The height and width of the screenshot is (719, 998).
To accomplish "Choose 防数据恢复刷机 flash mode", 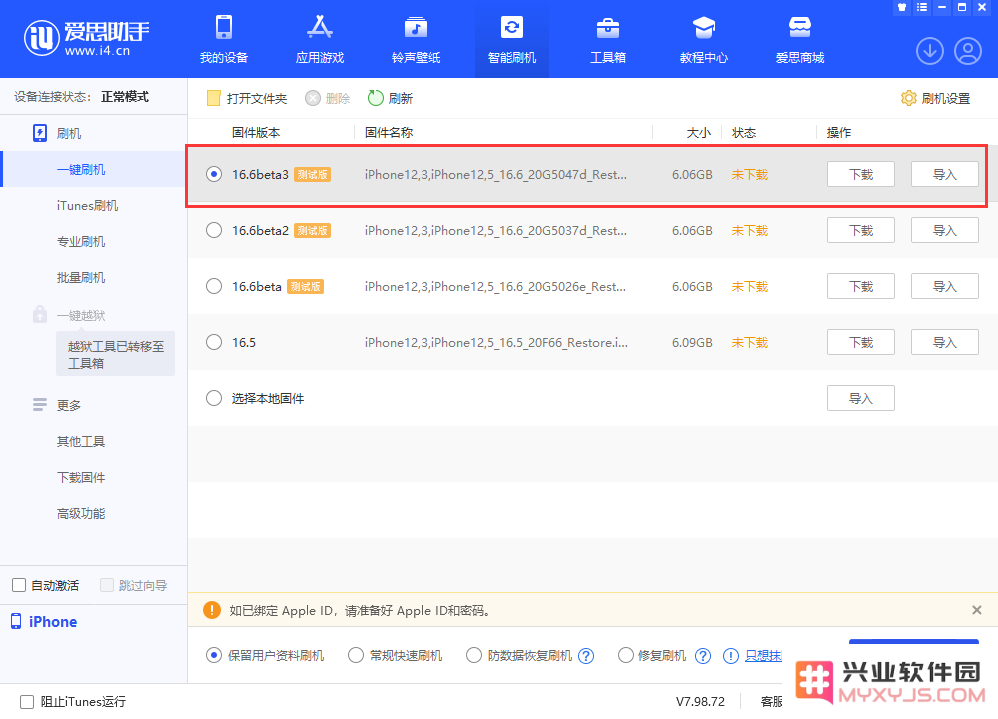I will click(474, 655).
